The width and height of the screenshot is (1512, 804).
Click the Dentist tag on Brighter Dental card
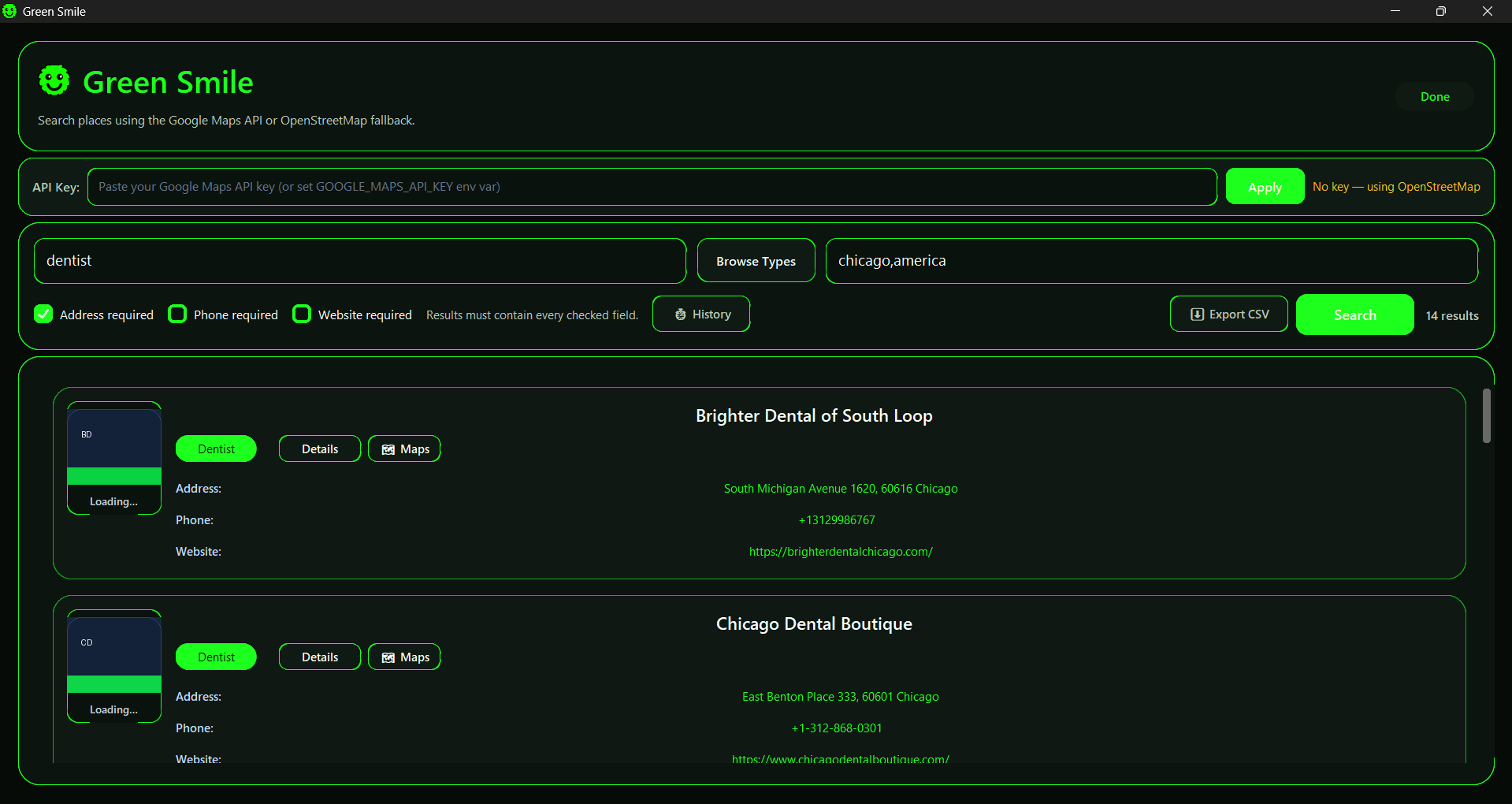coord(216,449)
